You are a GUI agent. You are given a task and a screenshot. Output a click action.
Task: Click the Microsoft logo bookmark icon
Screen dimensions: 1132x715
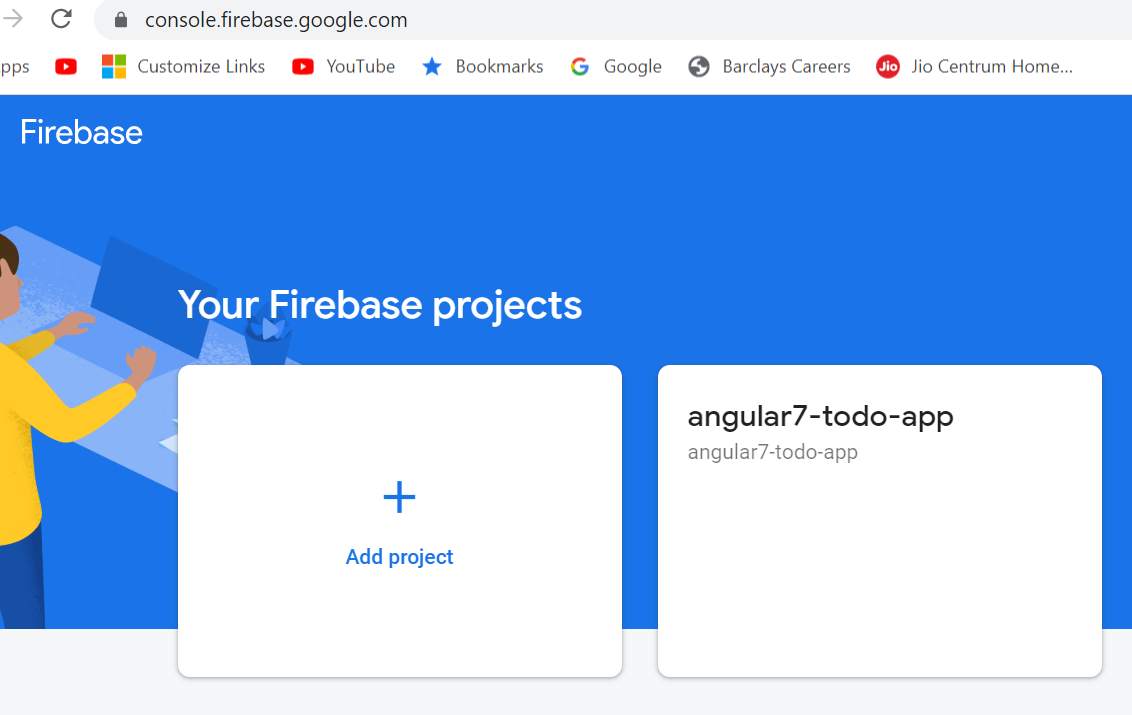click(114, 67)
